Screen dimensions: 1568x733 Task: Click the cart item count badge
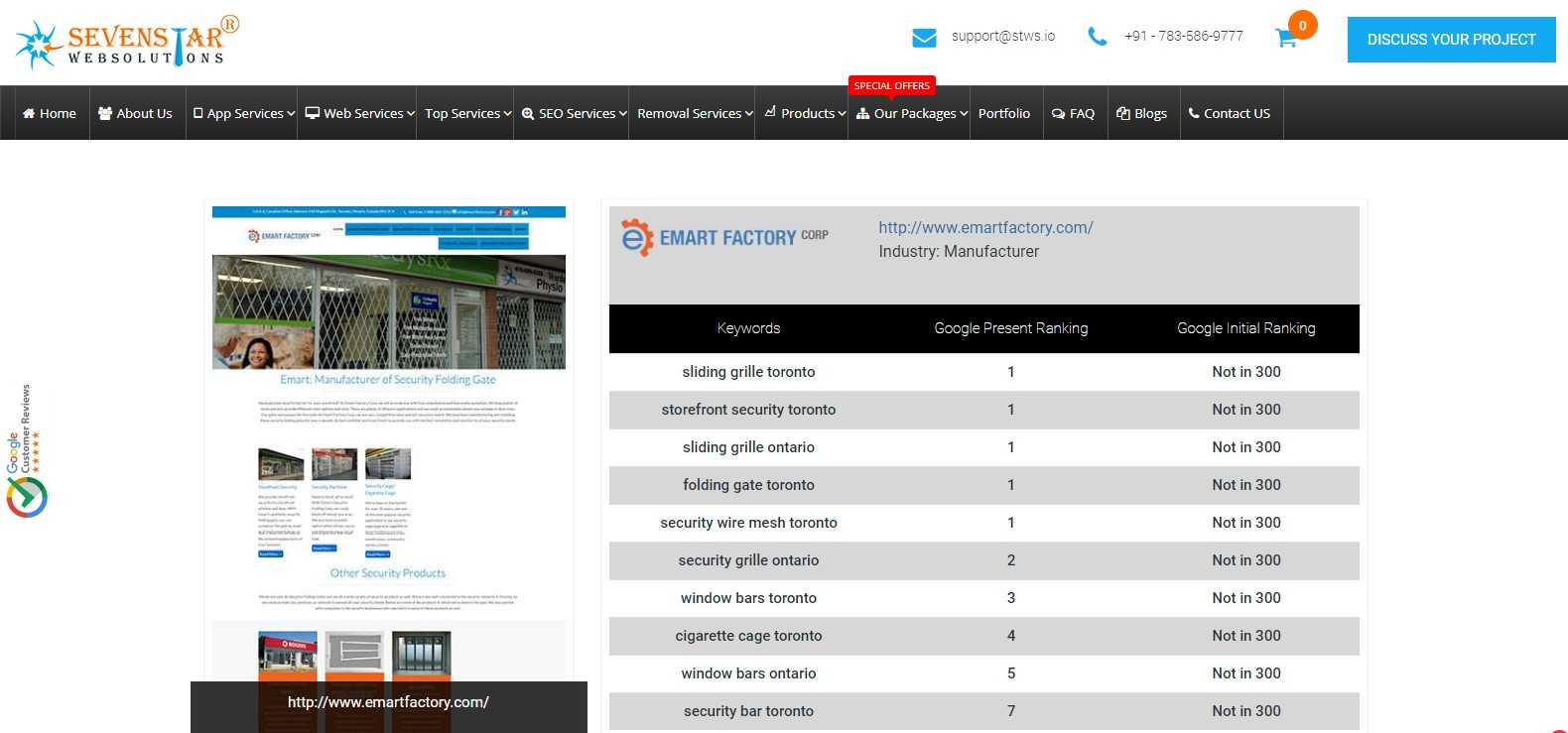(x=1302, y=26)
